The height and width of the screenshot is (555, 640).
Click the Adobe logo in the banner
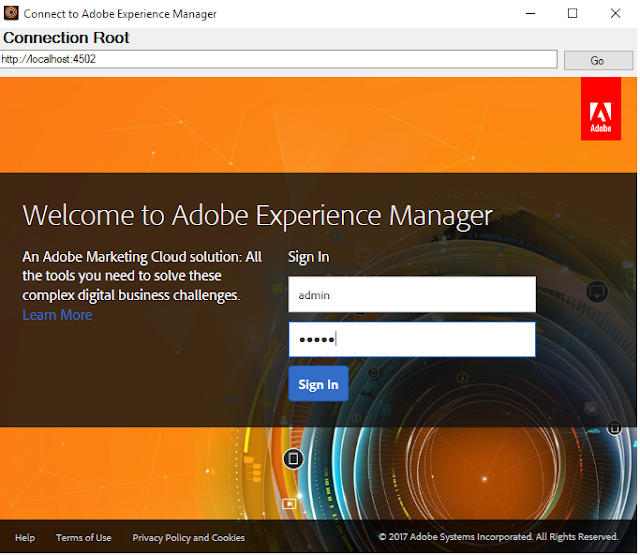(x=600, y=109)
